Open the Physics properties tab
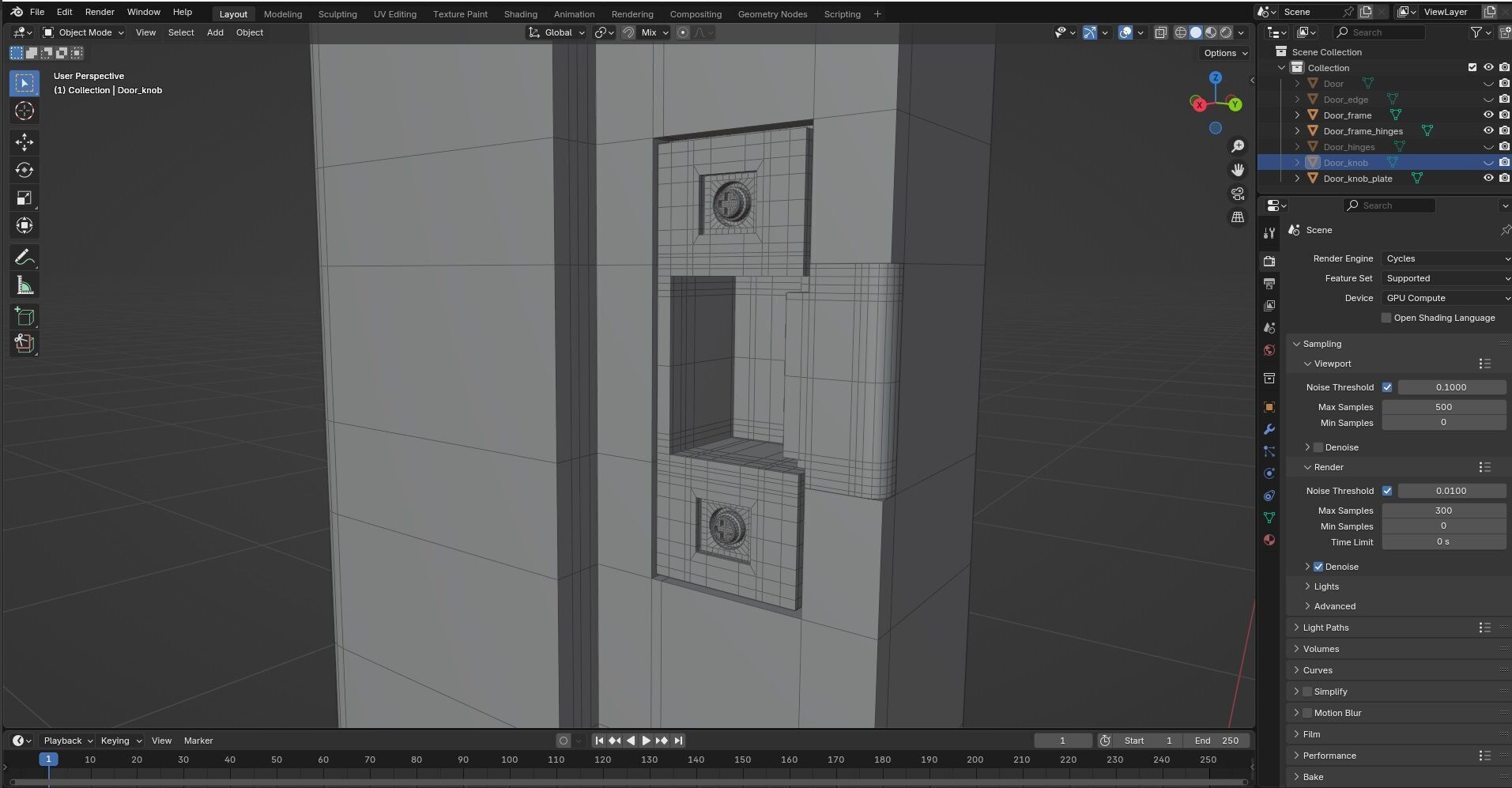The width and height of the screenshot is (1512, 788). pos(1269,473)
